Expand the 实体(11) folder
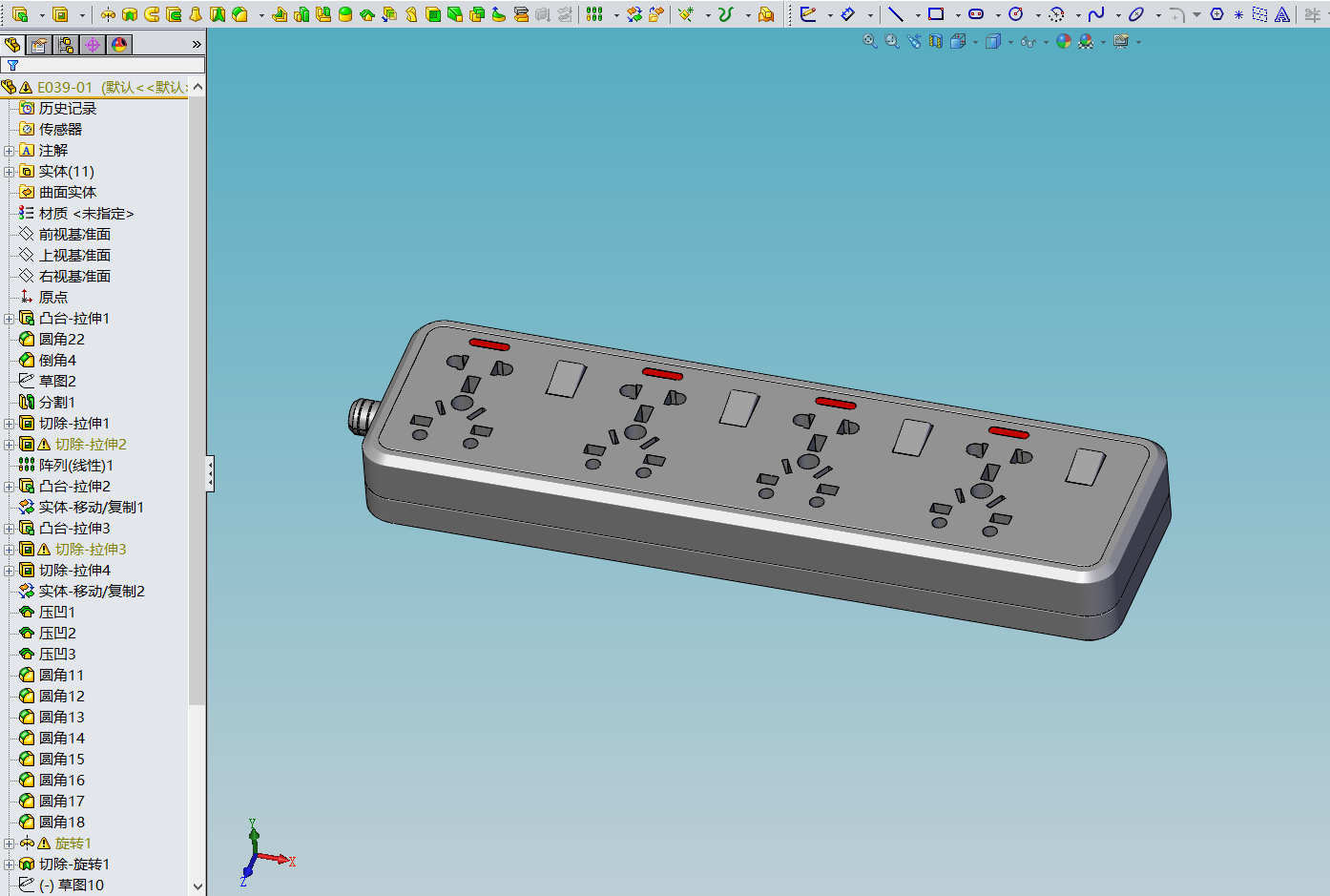The image size is (1330, 896). (9, 172)
